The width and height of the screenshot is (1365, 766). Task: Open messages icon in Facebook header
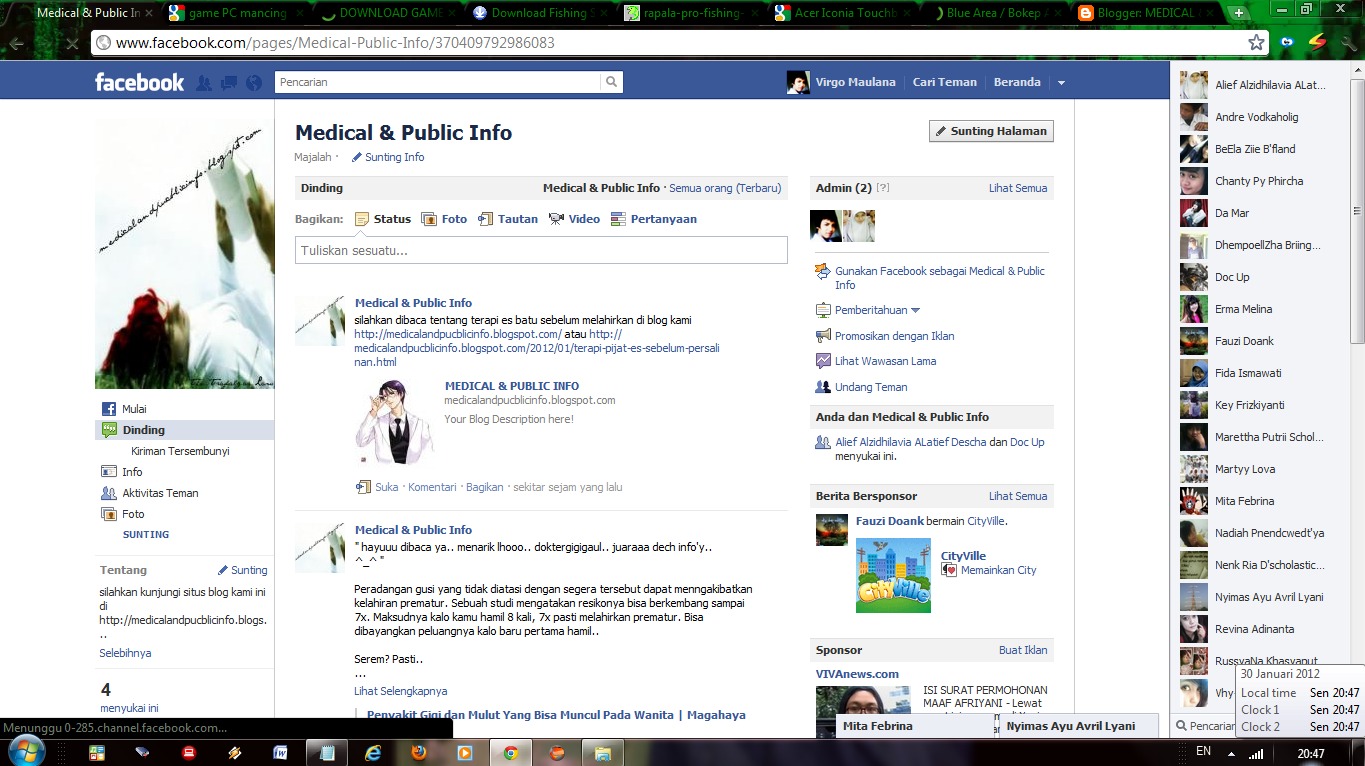point(229,83)
